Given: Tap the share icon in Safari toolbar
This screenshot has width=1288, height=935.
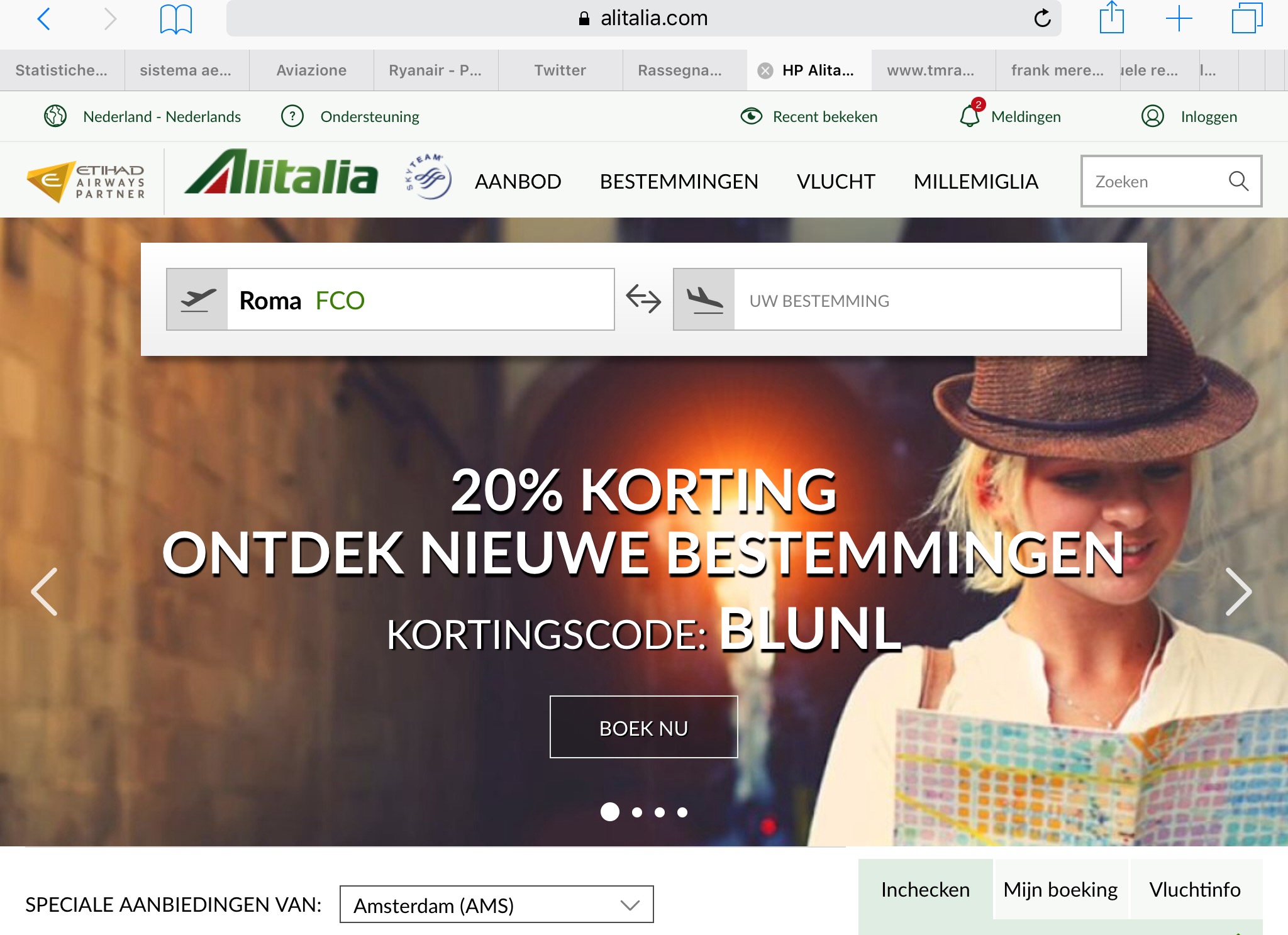Looking at the screenshot, I should coord(1111,18).
